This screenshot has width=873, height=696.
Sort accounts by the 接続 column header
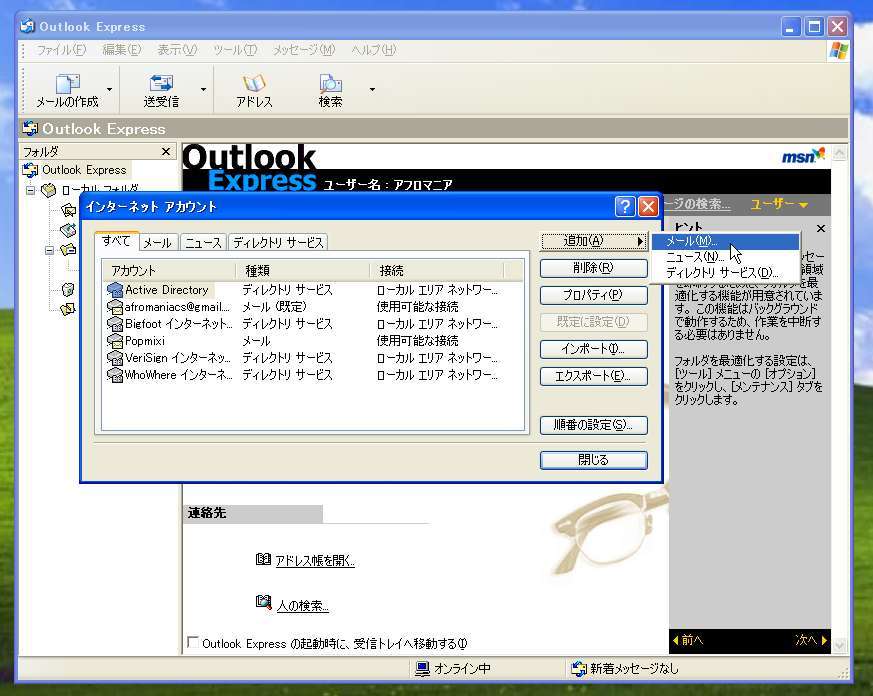point(436,271)
